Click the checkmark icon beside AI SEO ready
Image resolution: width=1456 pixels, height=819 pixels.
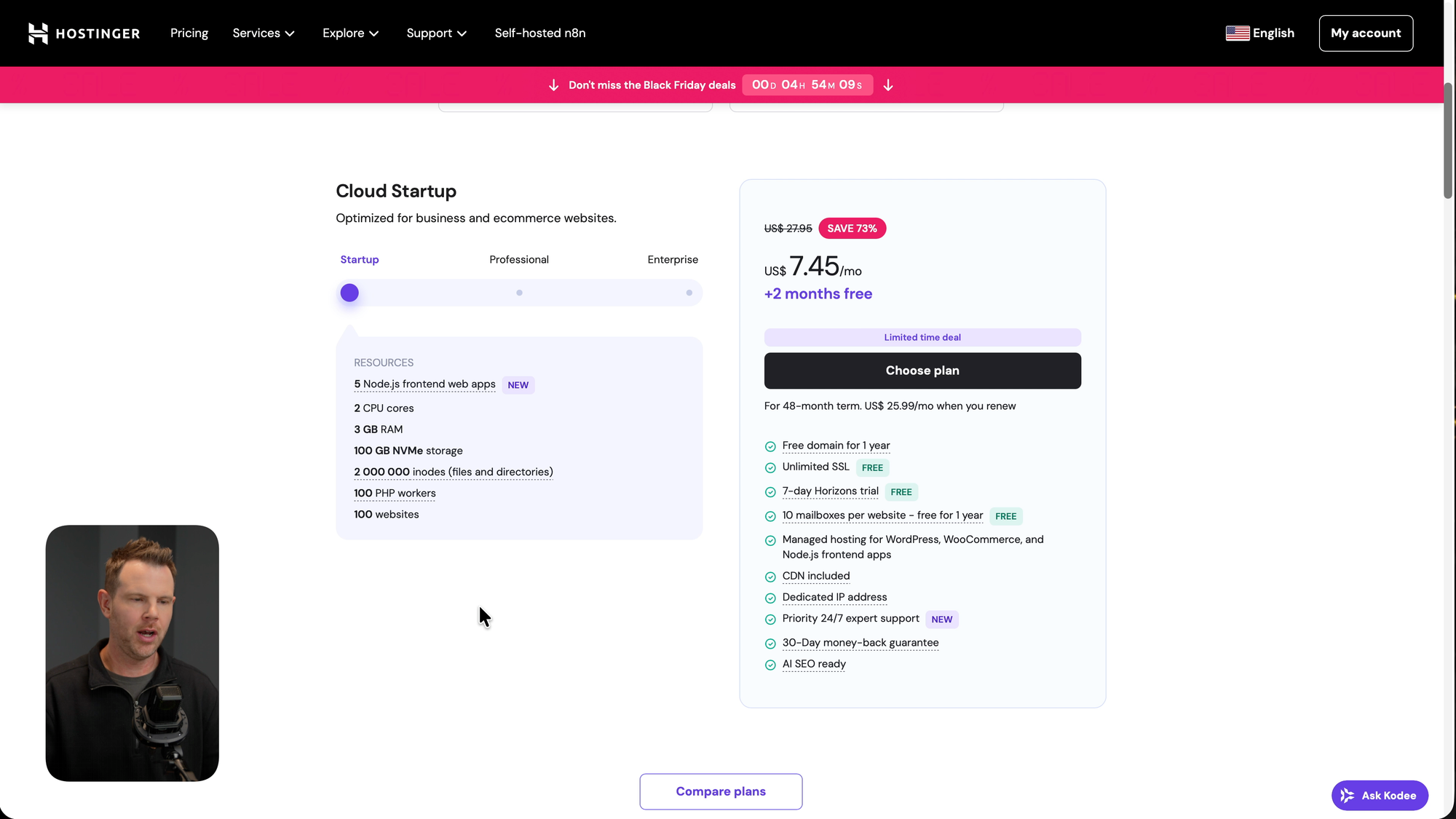(770, 665)
